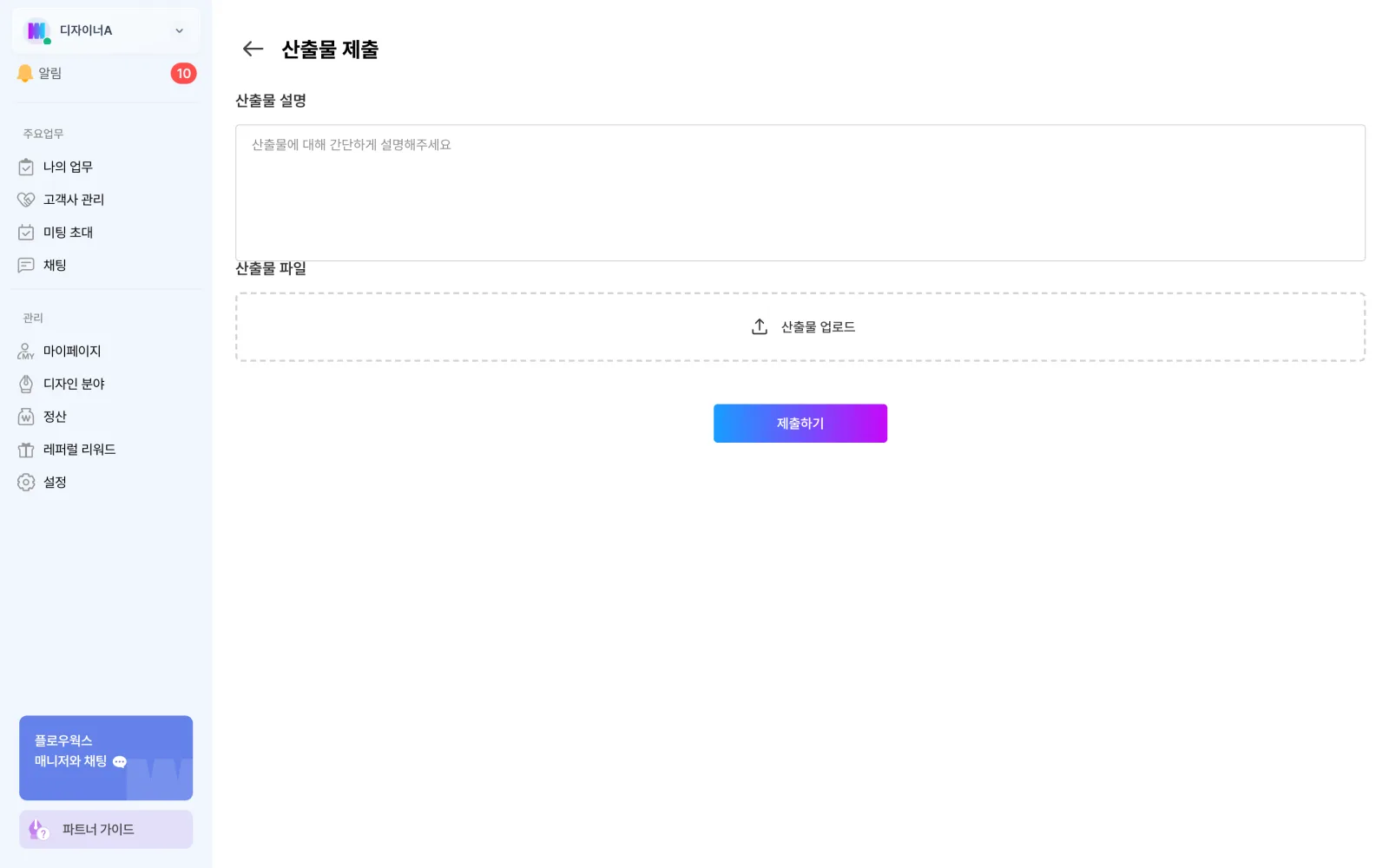Screen dimensions: 1389x868
Task: Click 산출물 업로드 dropzone
Action: pyautogui.click(x=800, y=327)
